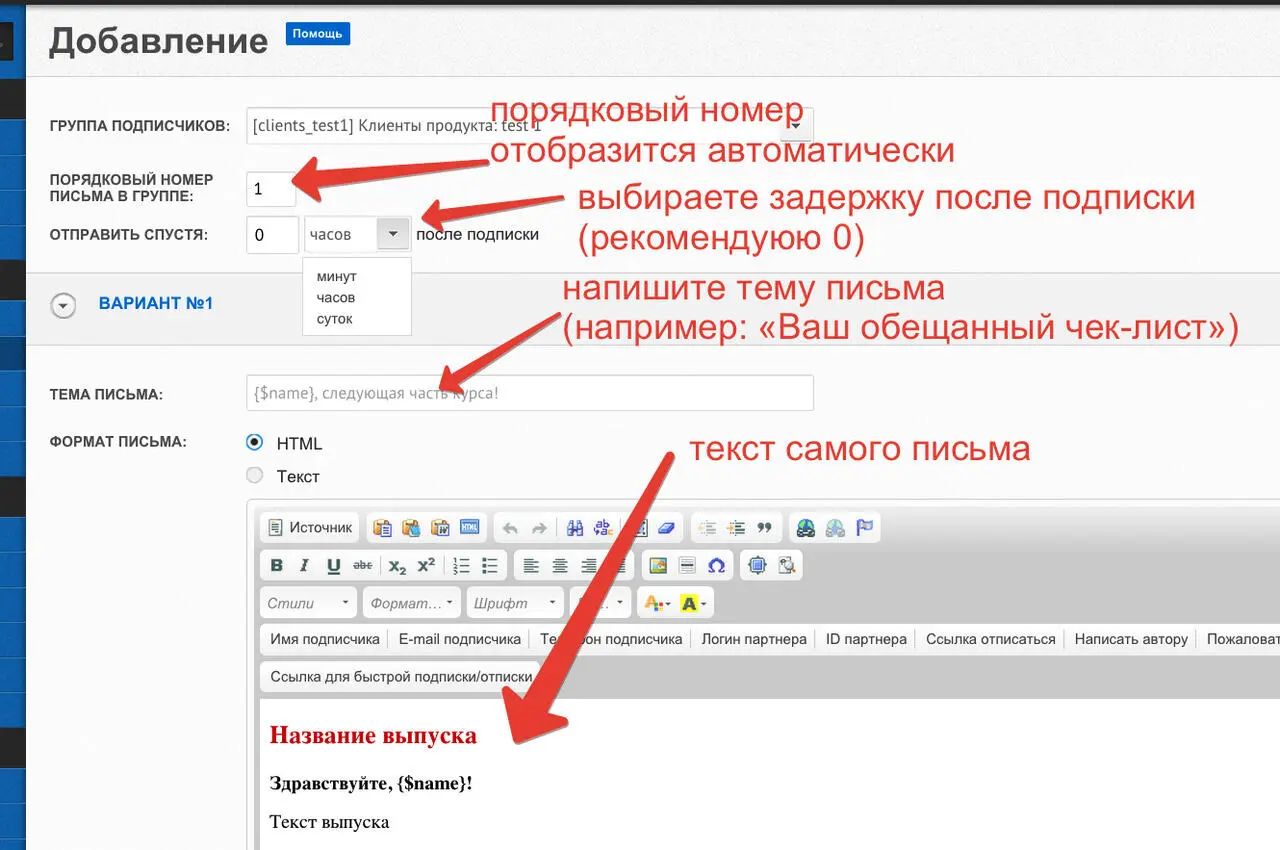Toggle italic formatting
1280x850 pixels.
(x=305, y=566)
